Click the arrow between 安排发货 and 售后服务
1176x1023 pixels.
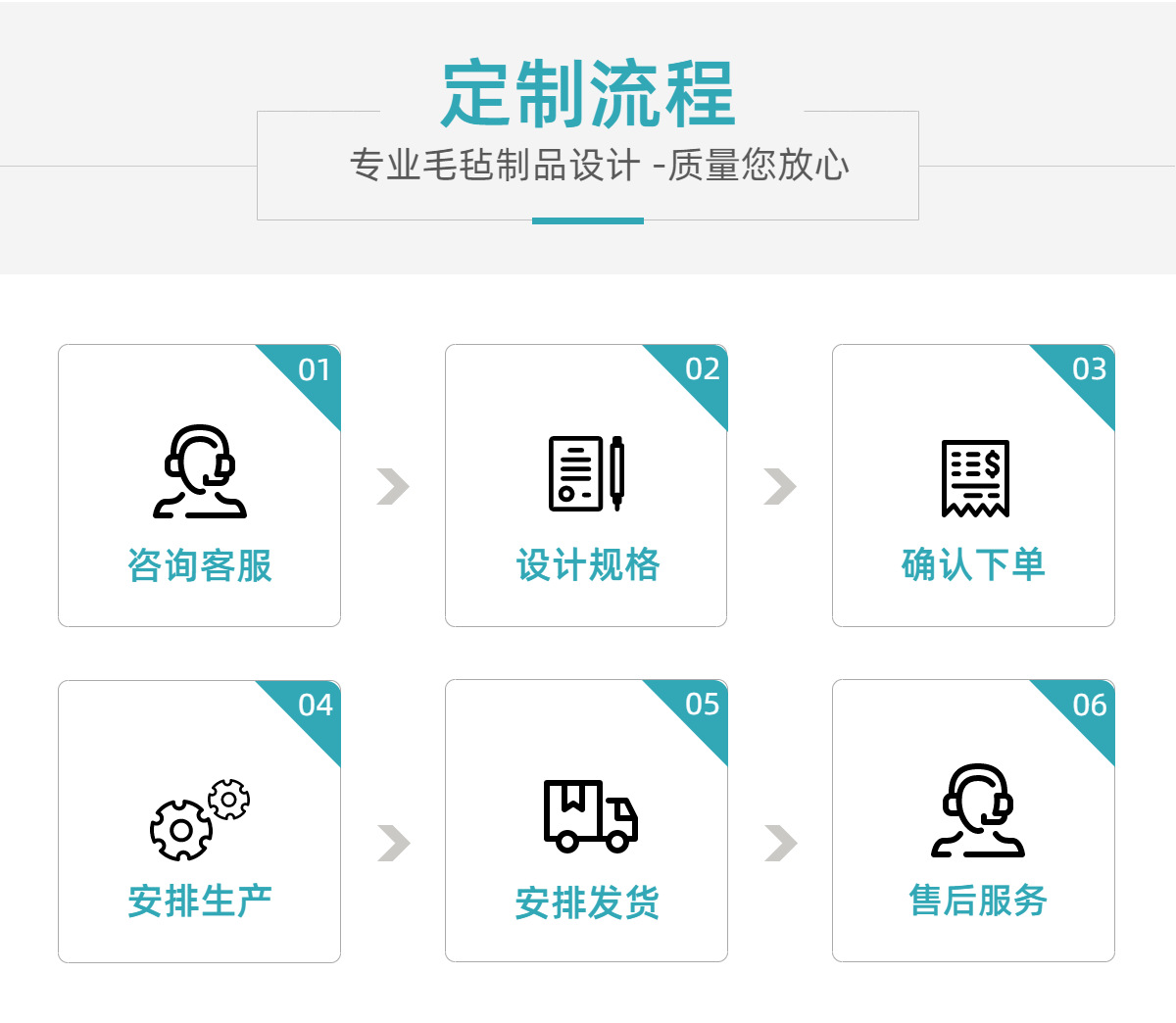coord(780,843)
